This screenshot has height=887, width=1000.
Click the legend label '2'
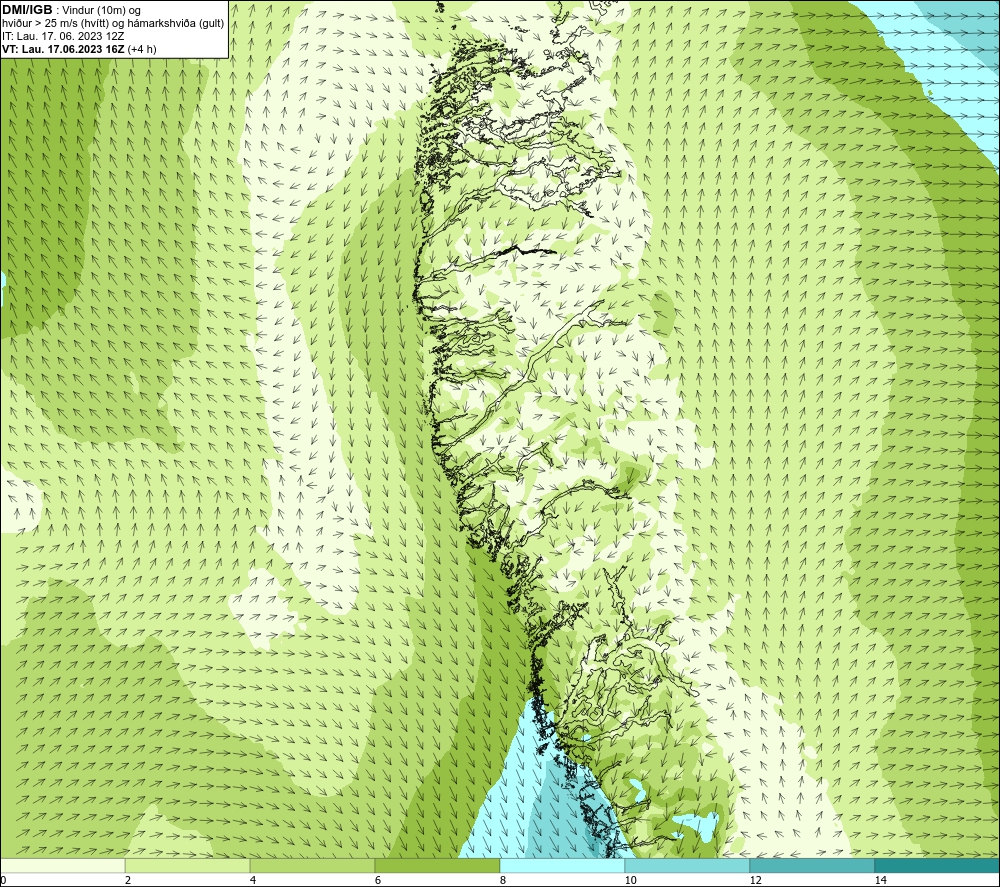(128, 881)
